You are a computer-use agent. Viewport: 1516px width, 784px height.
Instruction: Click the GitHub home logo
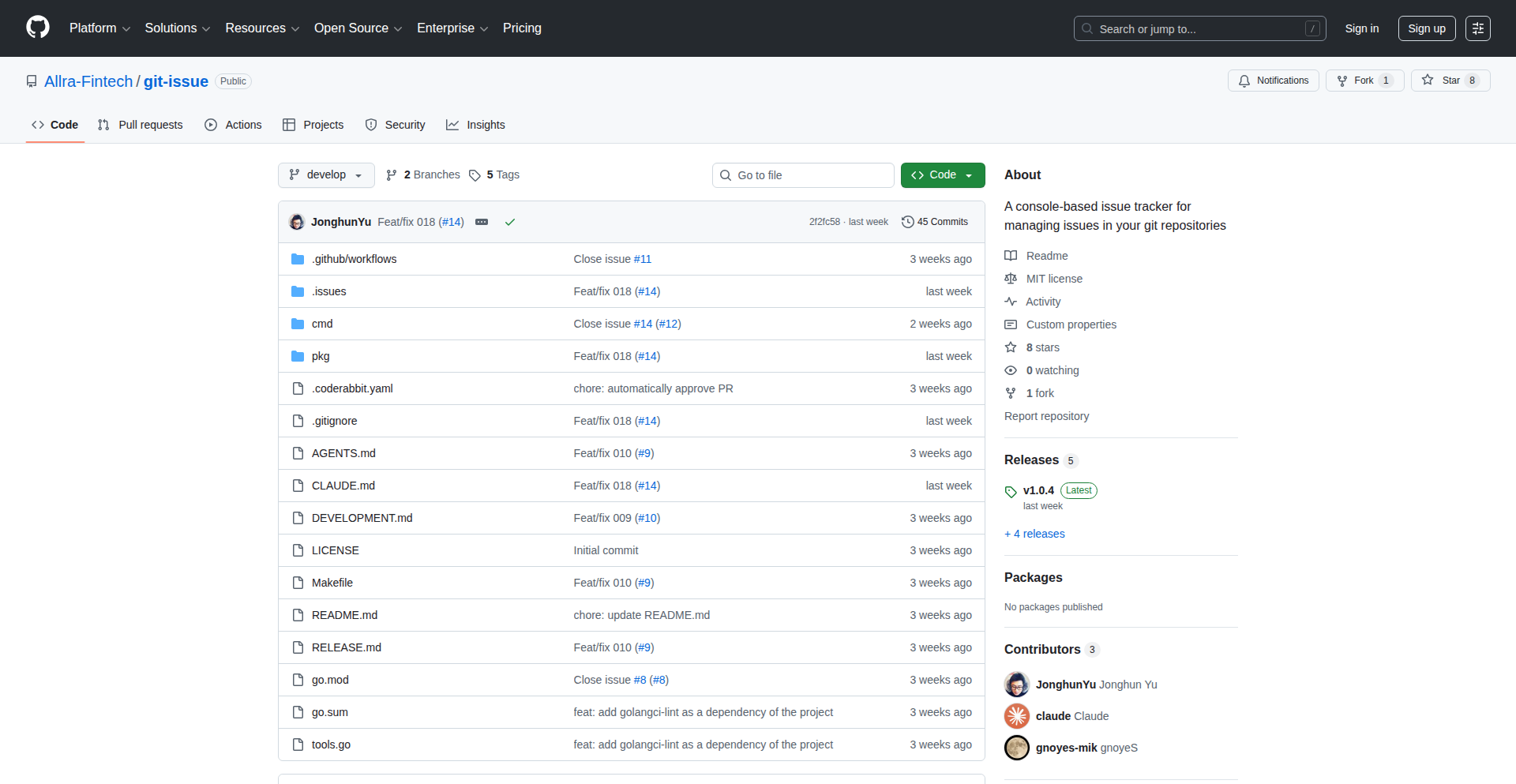[x=36, y=28]
